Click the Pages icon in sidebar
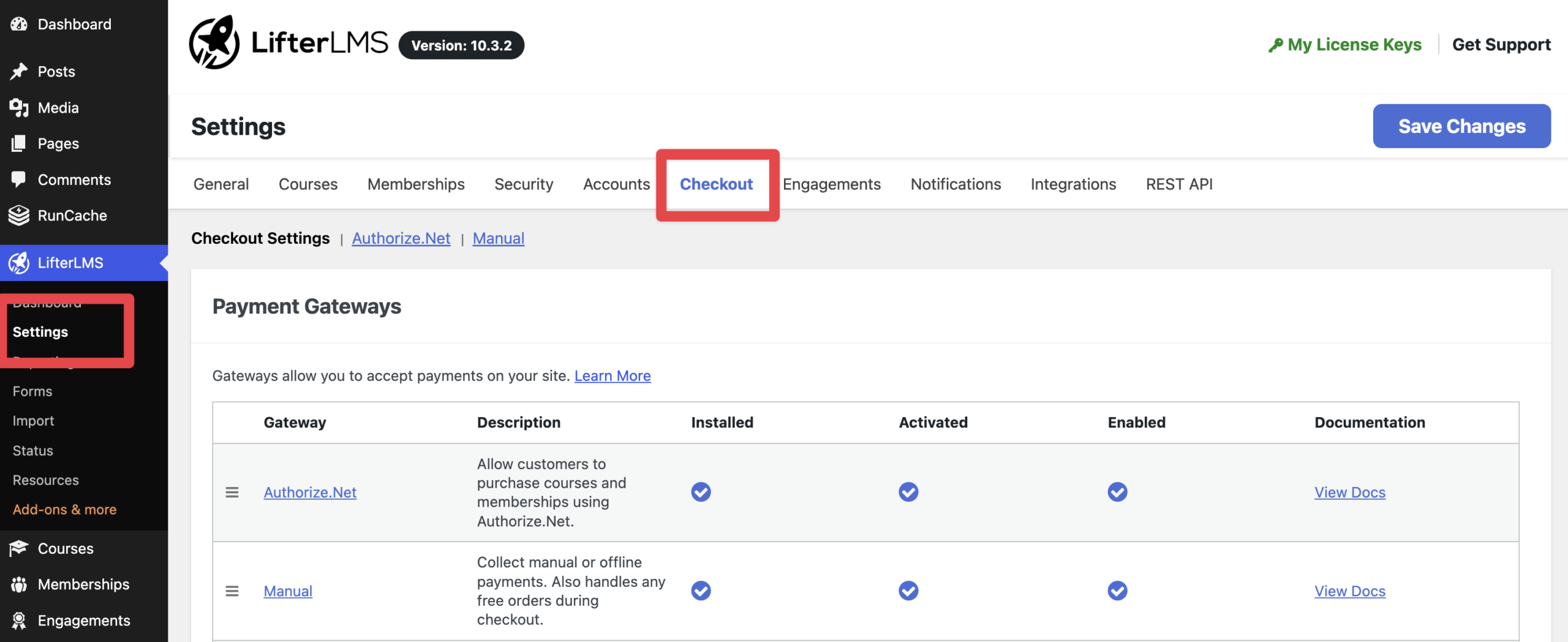This screenshot has height=642, width=1568. 19,143
